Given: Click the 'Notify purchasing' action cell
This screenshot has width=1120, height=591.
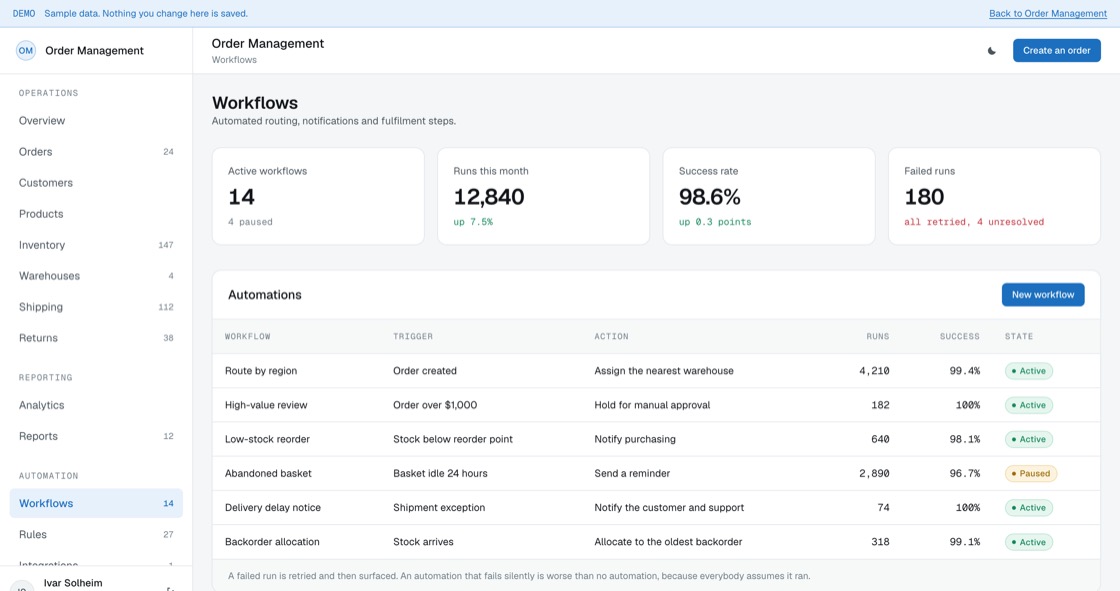Looking at the screenshot, I should (635, 439).
